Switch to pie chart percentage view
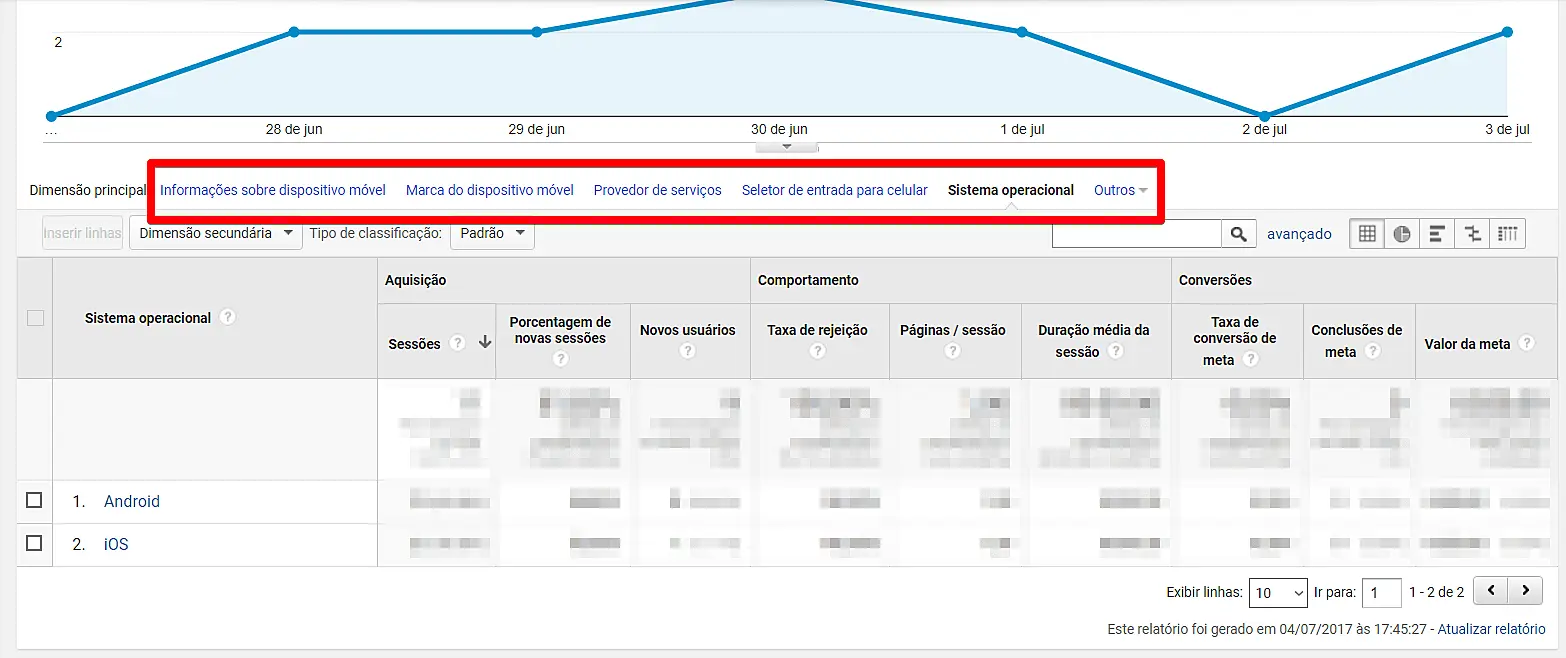The image size is (1566, 658). [x=1403, y=233]
